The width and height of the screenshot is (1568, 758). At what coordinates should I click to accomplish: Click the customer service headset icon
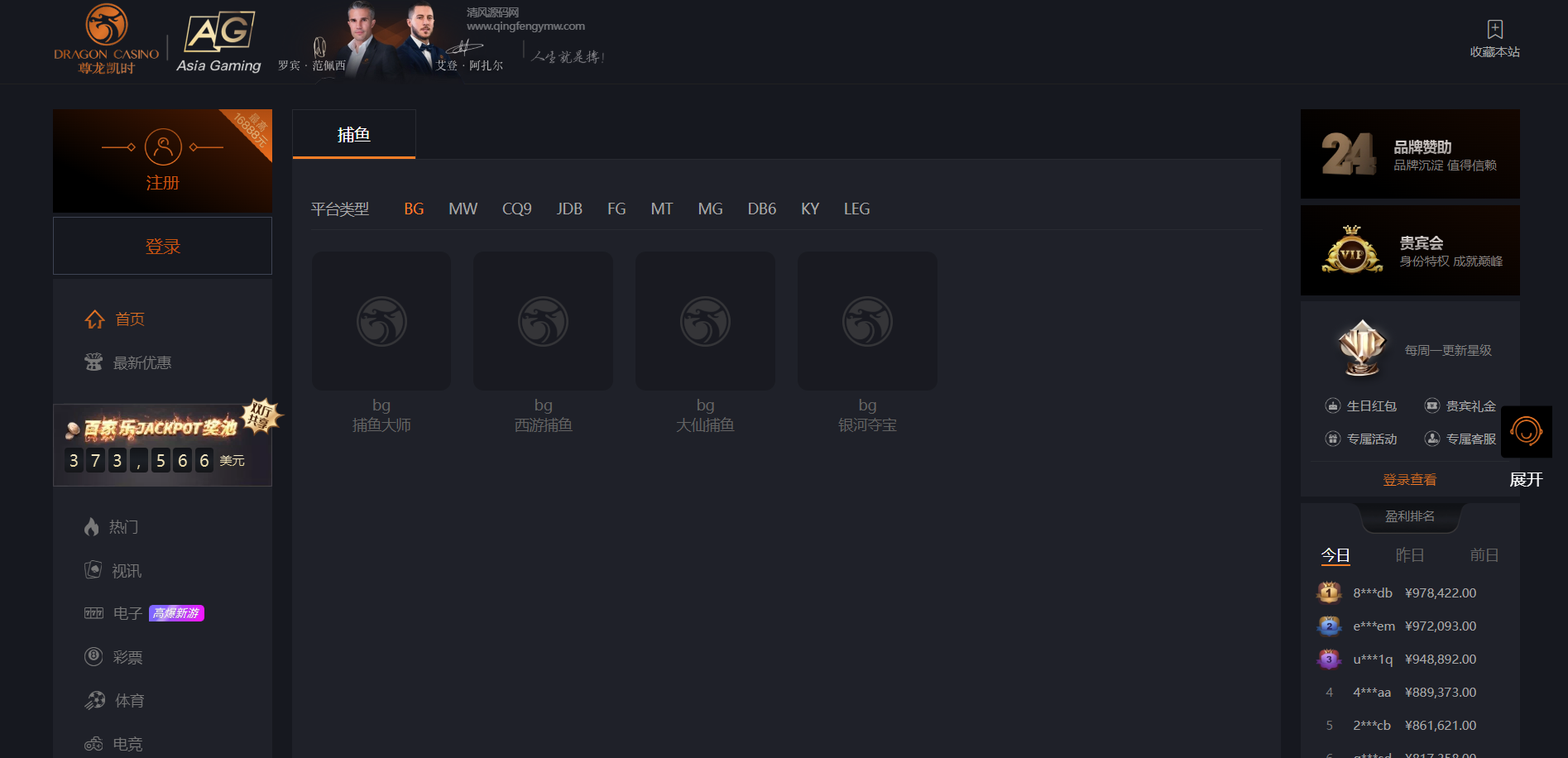click(1526, 431)
